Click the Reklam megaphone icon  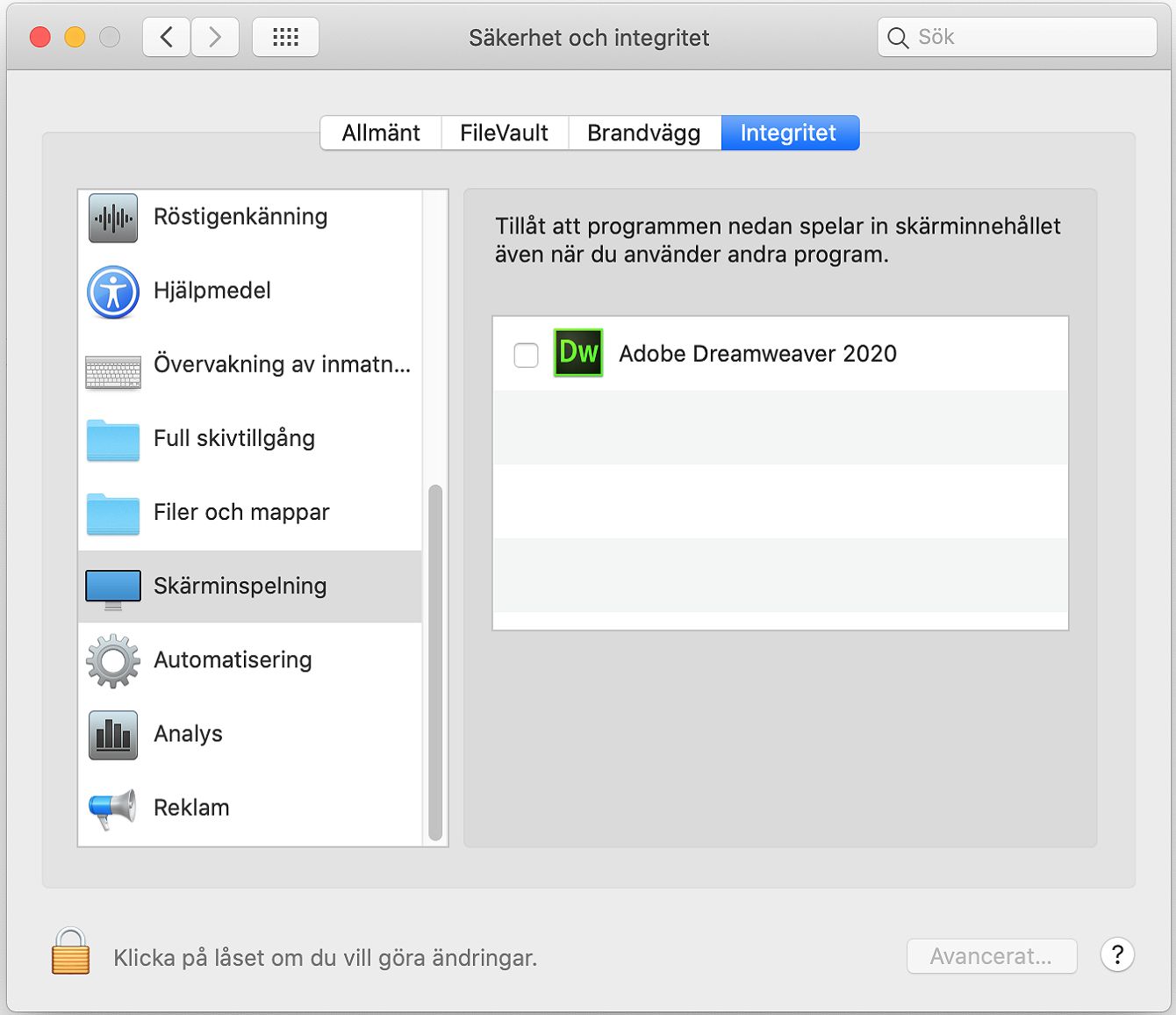[113, 809]
